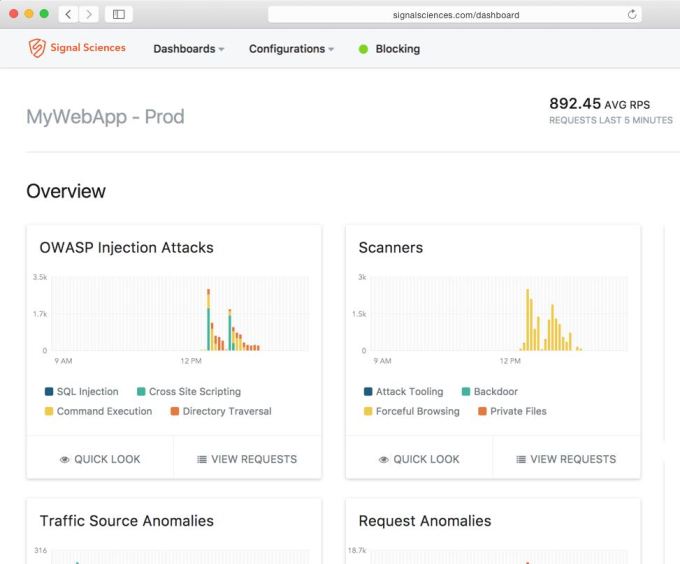Screen dimensions: 680x564
Task: Click the browser back arrow
Action: (x=68, y=15)
